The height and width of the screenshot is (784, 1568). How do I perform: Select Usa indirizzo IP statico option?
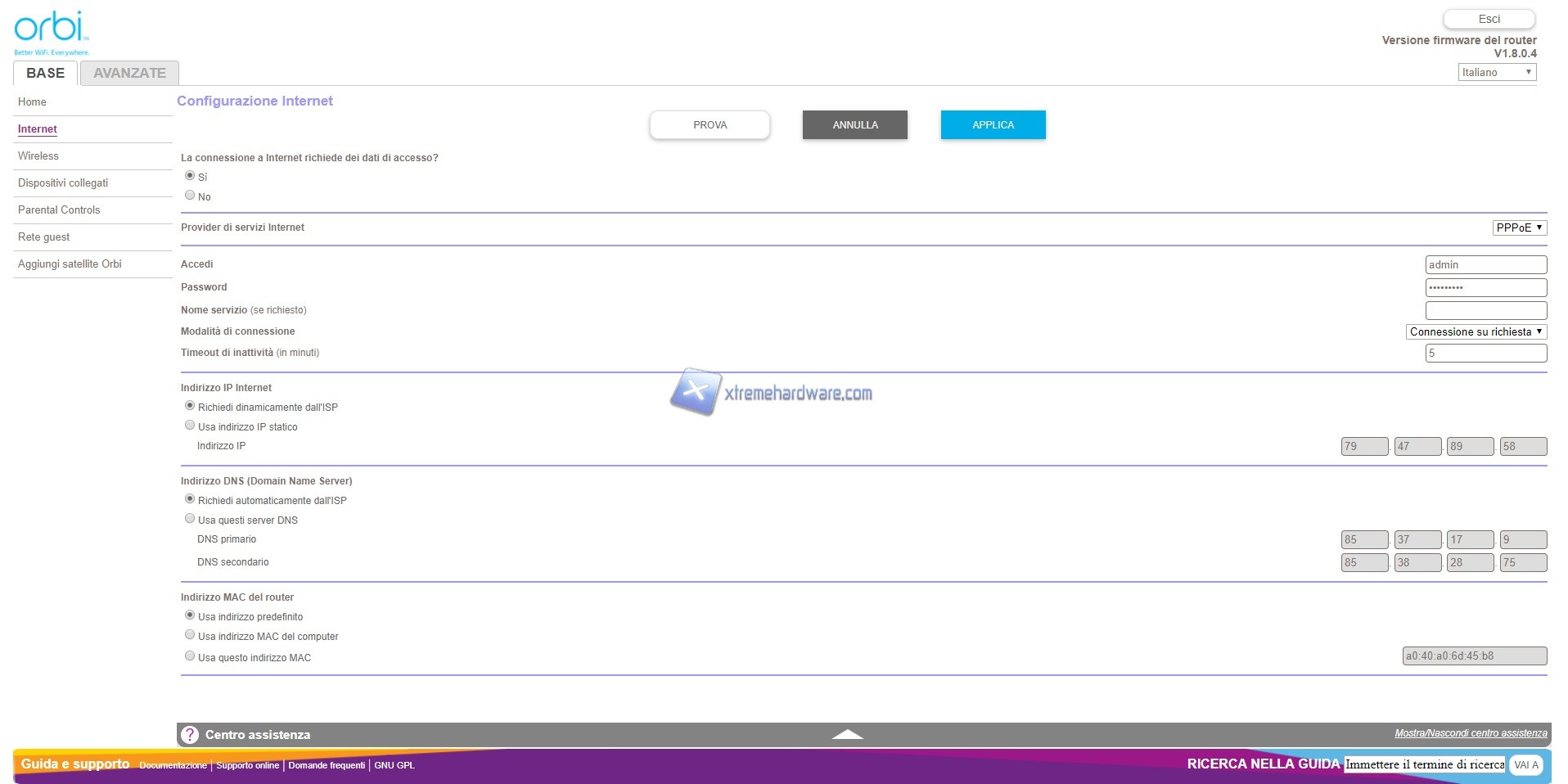coord(190,426)
